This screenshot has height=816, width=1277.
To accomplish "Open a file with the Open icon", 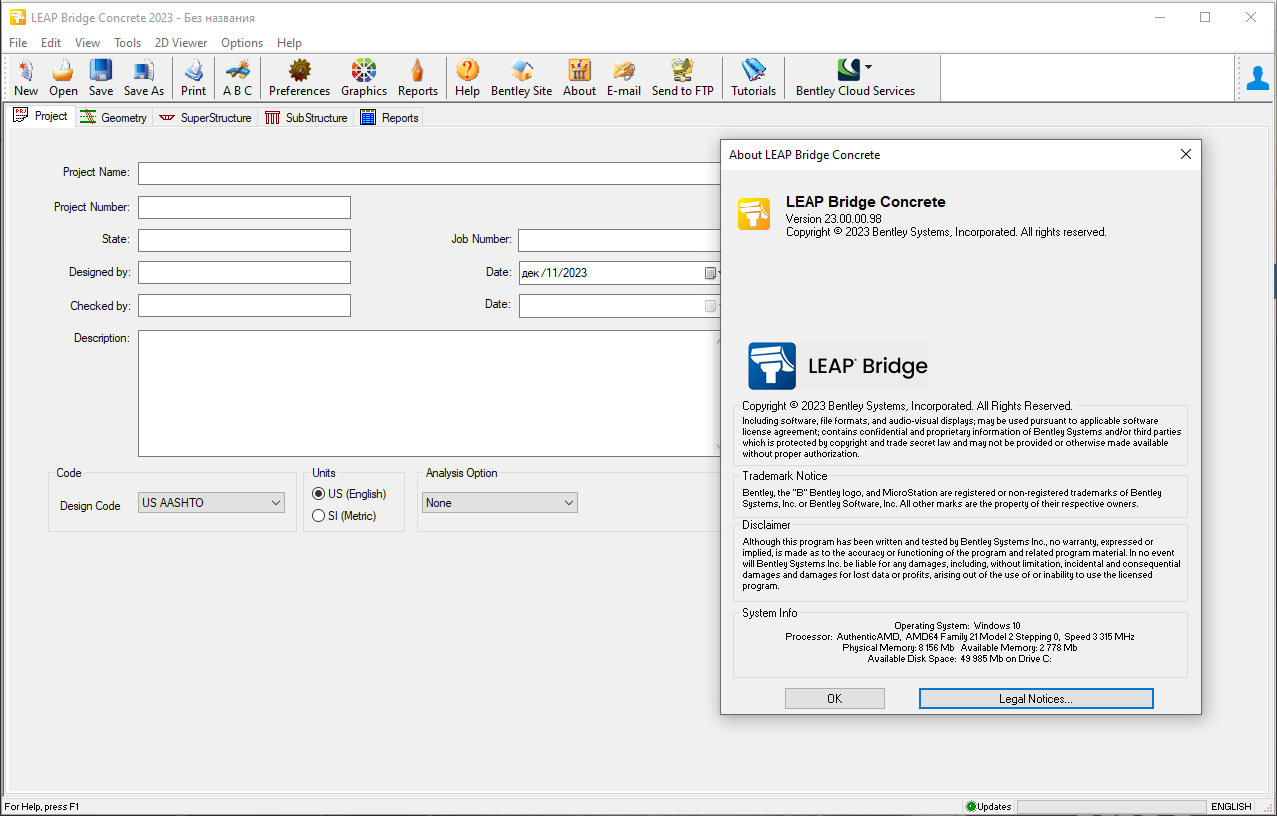I will click(x=63, y=78).
